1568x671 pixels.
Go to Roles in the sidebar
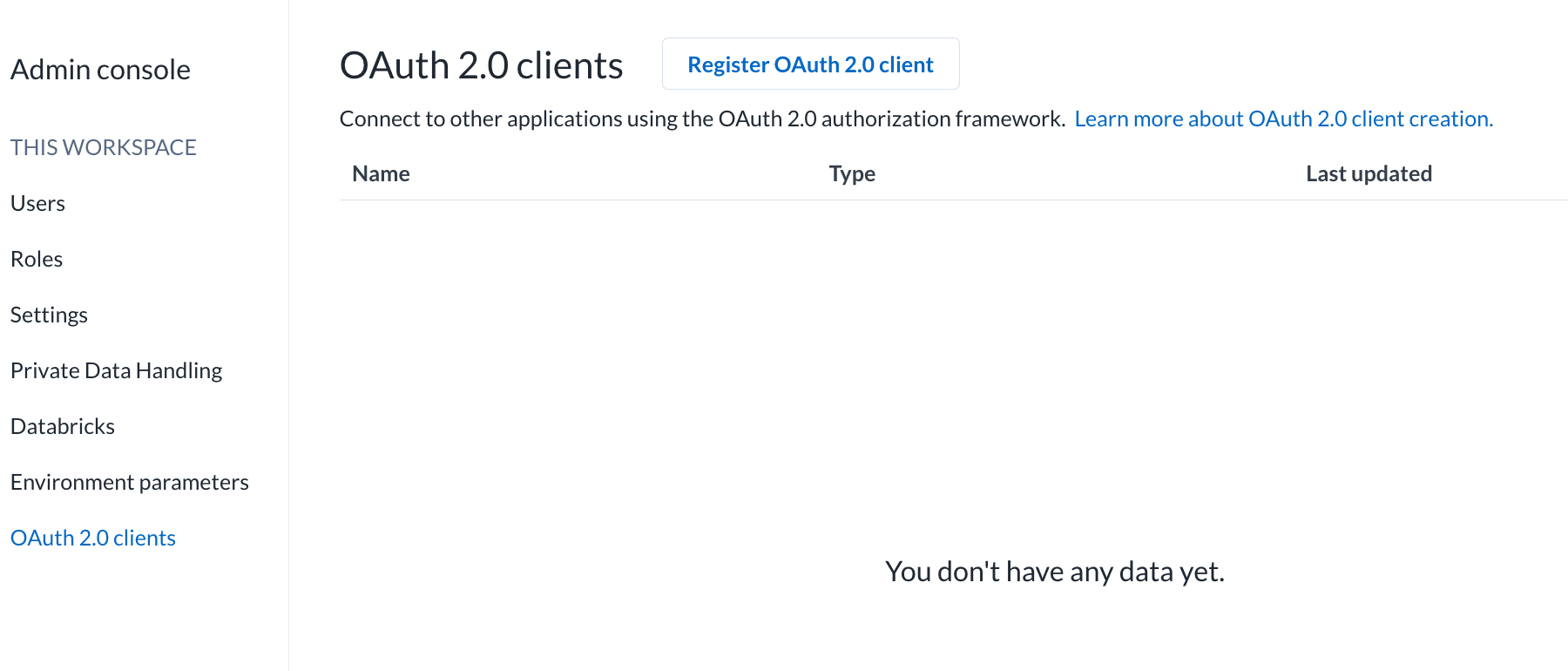37,259
